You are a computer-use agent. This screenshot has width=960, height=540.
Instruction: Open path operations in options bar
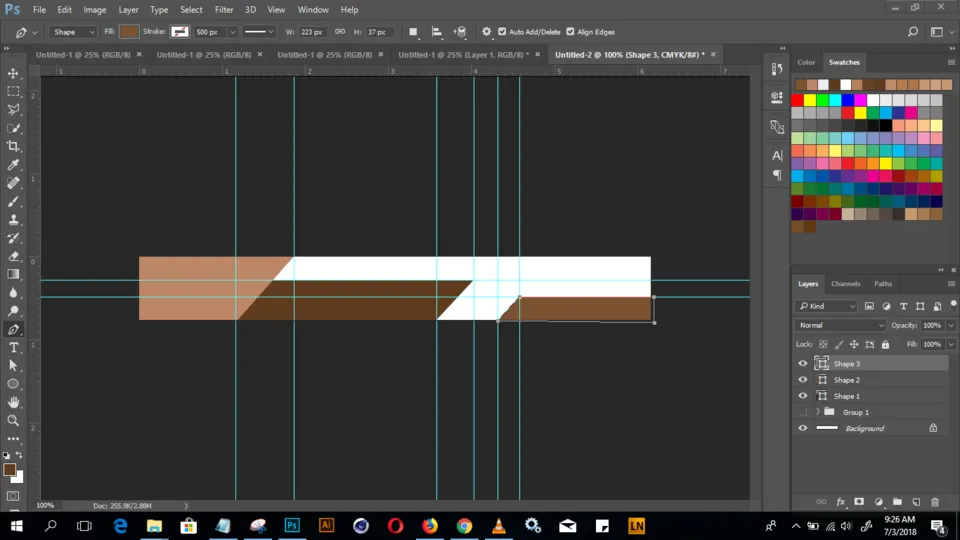(413, 32)
